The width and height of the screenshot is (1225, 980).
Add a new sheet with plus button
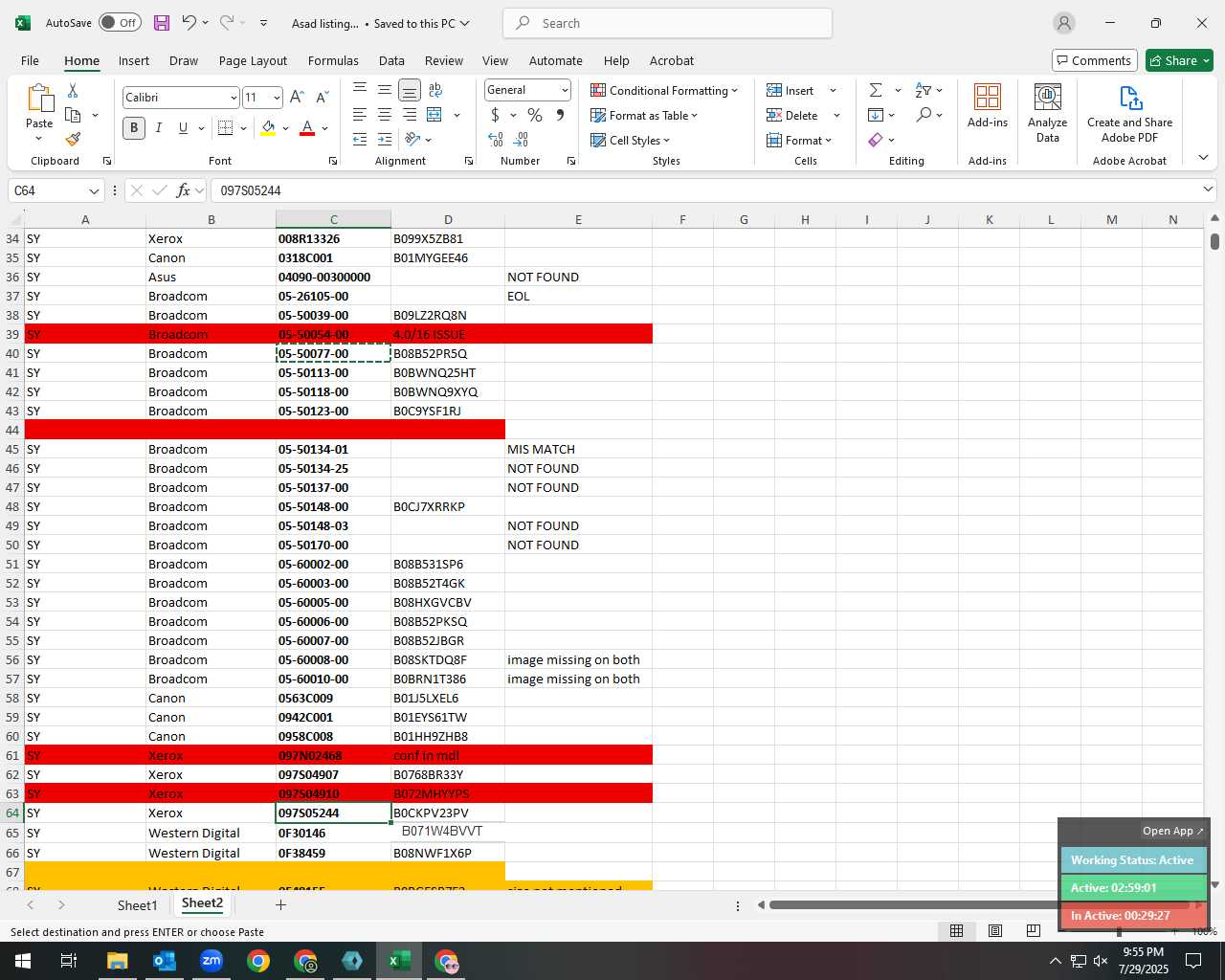[x=280, y=904]
